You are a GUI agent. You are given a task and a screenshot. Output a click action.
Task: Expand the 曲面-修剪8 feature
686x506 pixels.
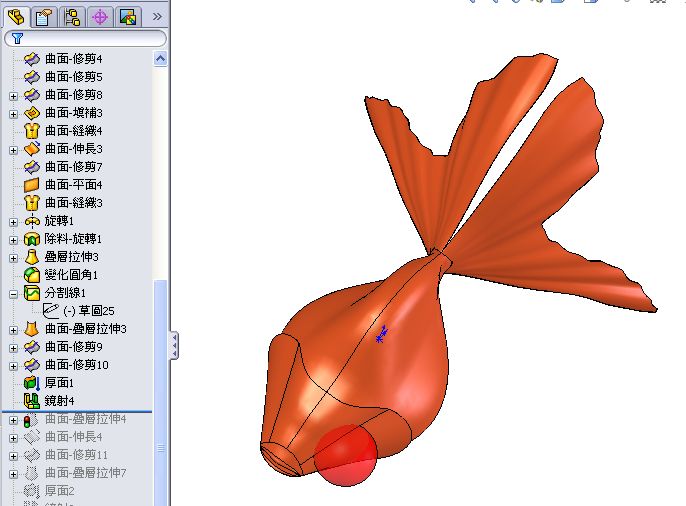(14, 96)
